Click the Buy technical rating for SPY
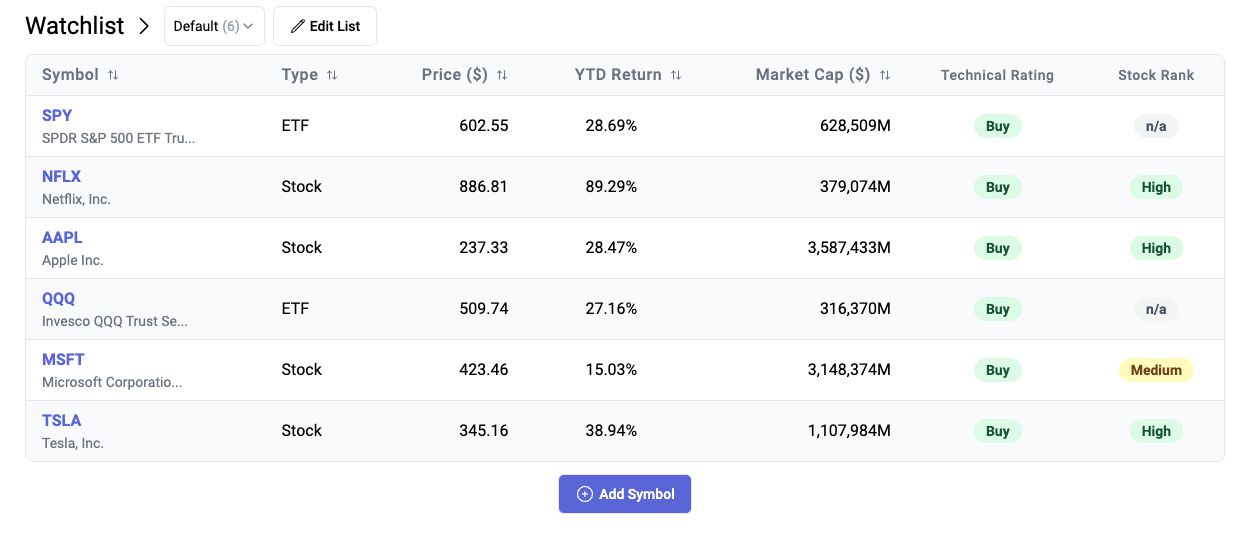The height and width of the screenshot is (536, 1251). [x=997, y=126]
